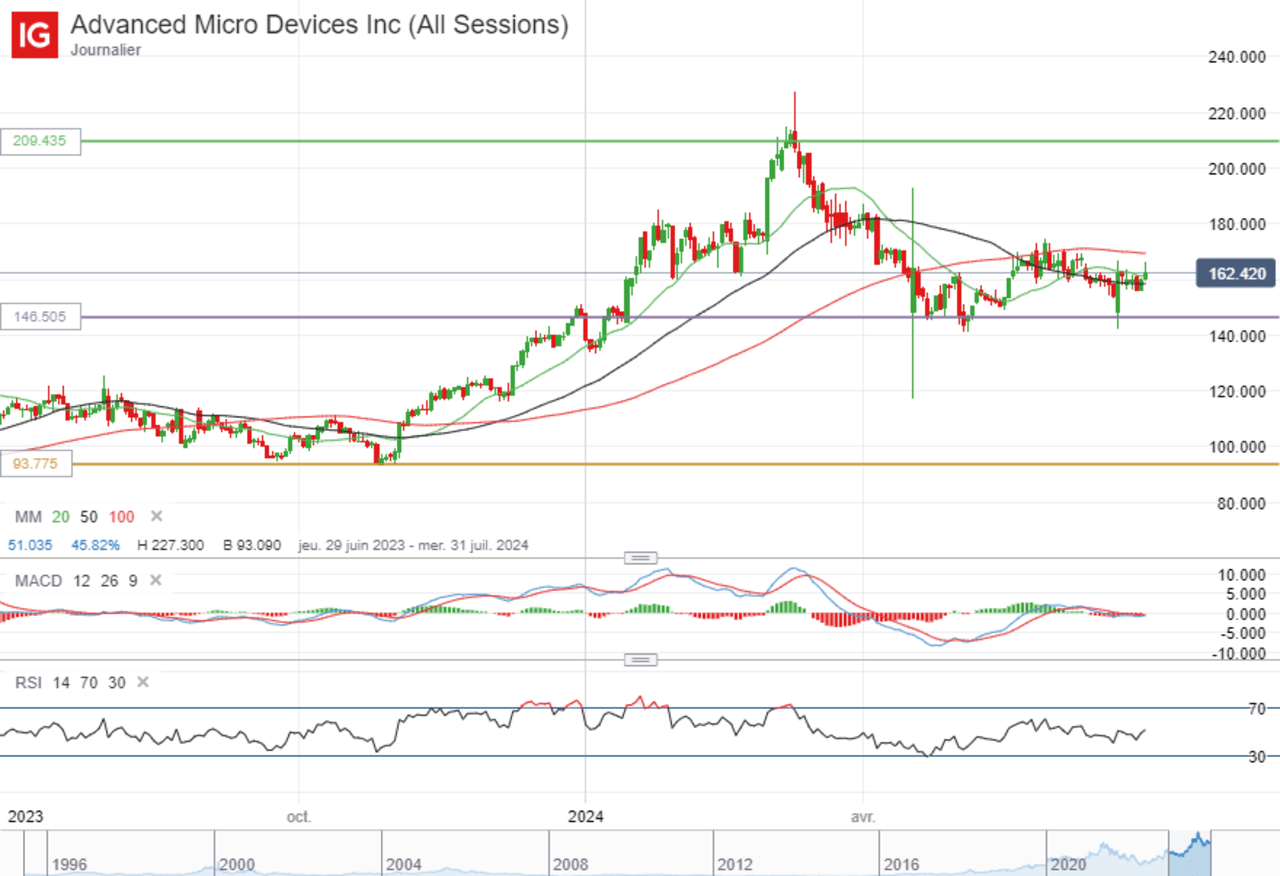Click the MM 50 period value

pos(90,516)
